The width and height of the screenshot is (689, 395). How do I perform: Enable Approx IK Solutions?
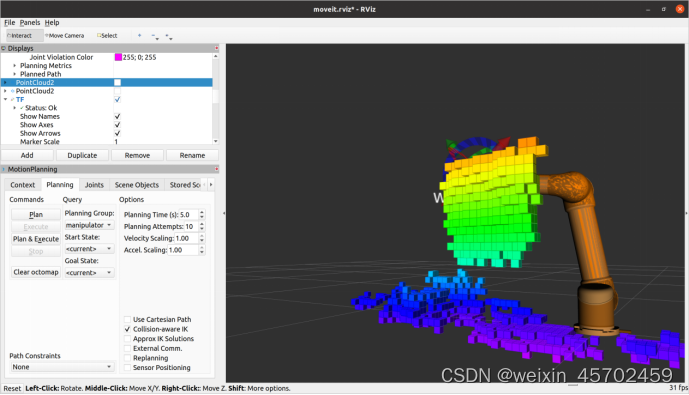click(x=127, y=339)
